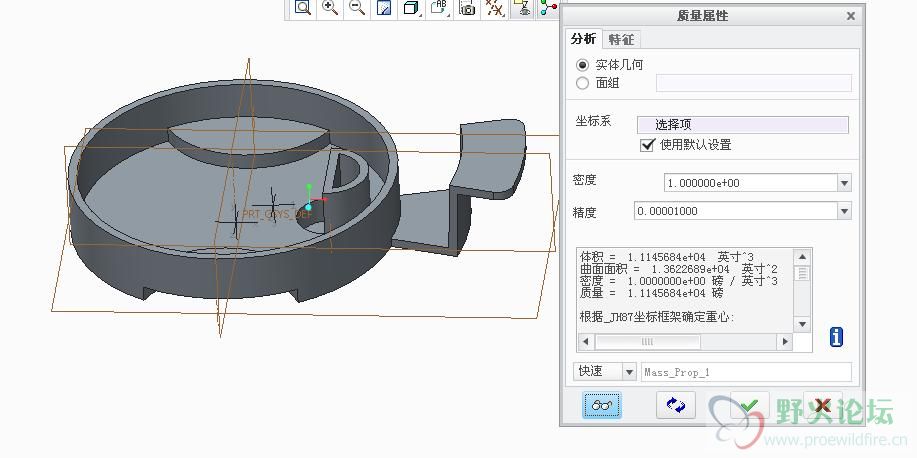Click the 精度 value field
This screenshot has height=458, width=917.
click(x=736, y=211)
